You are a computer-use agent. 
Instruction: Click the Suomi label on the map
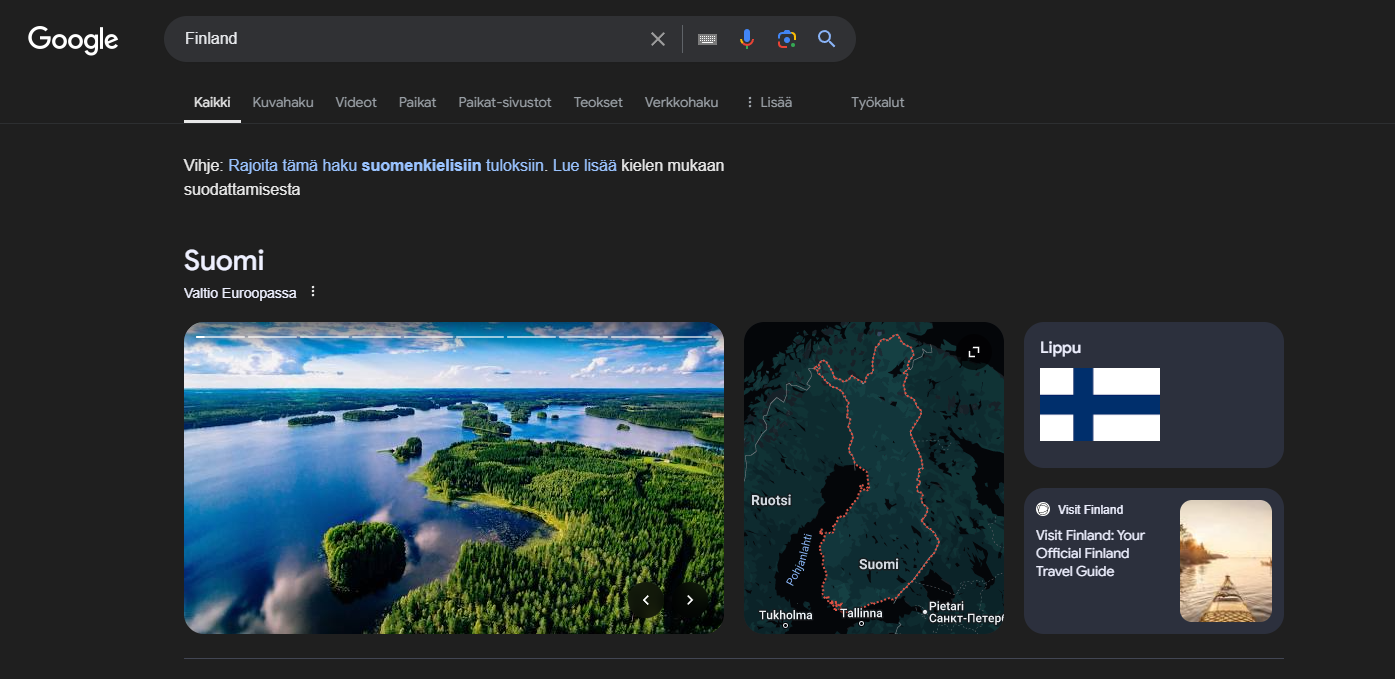pyautogui.click(x=879, y=564)
